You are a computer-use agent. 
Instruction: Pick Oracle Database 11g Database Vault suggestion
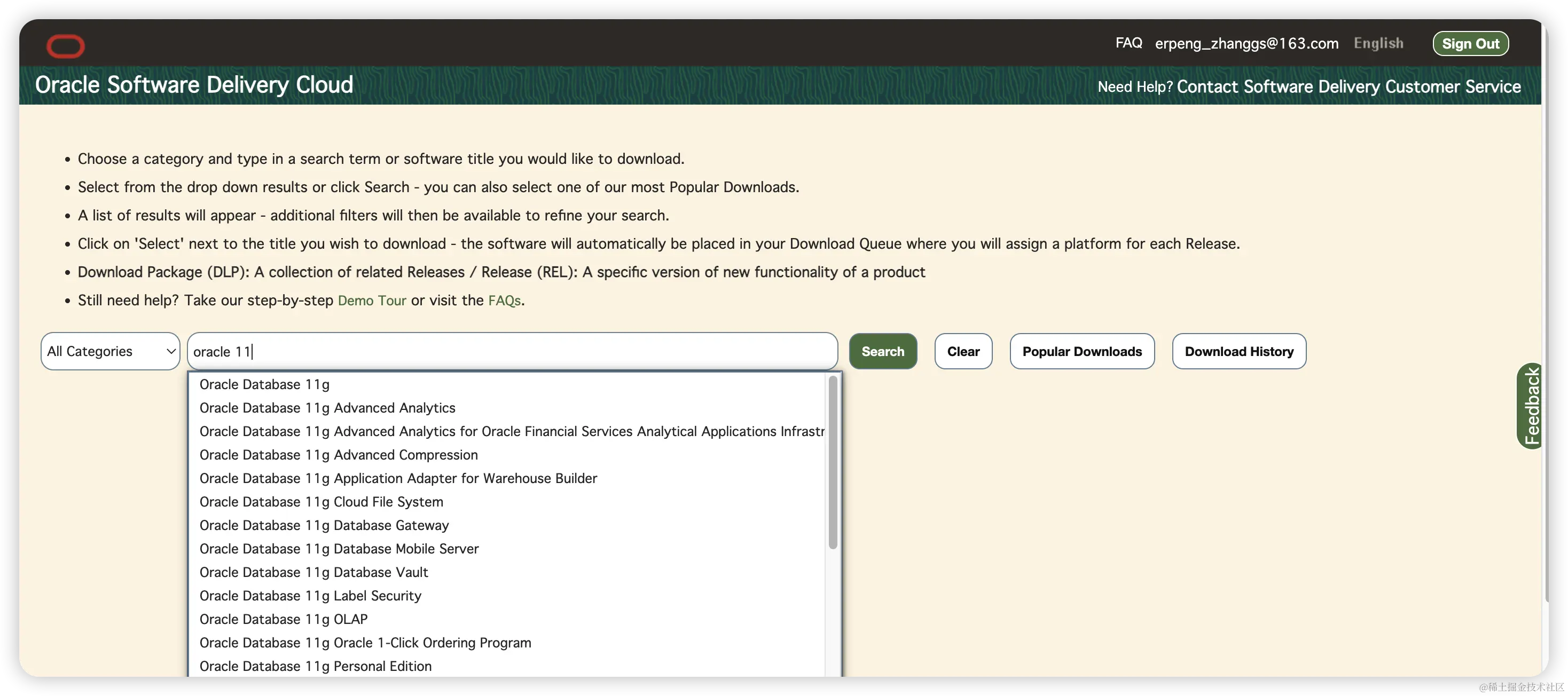(313, 573)
